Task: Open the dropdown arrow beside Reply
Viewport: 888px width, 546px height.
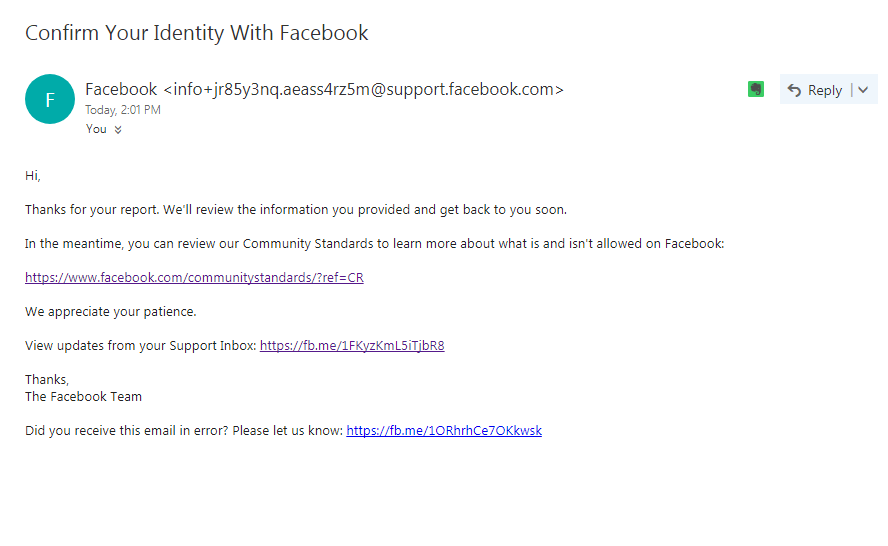Action: click(x=862, y=90)
